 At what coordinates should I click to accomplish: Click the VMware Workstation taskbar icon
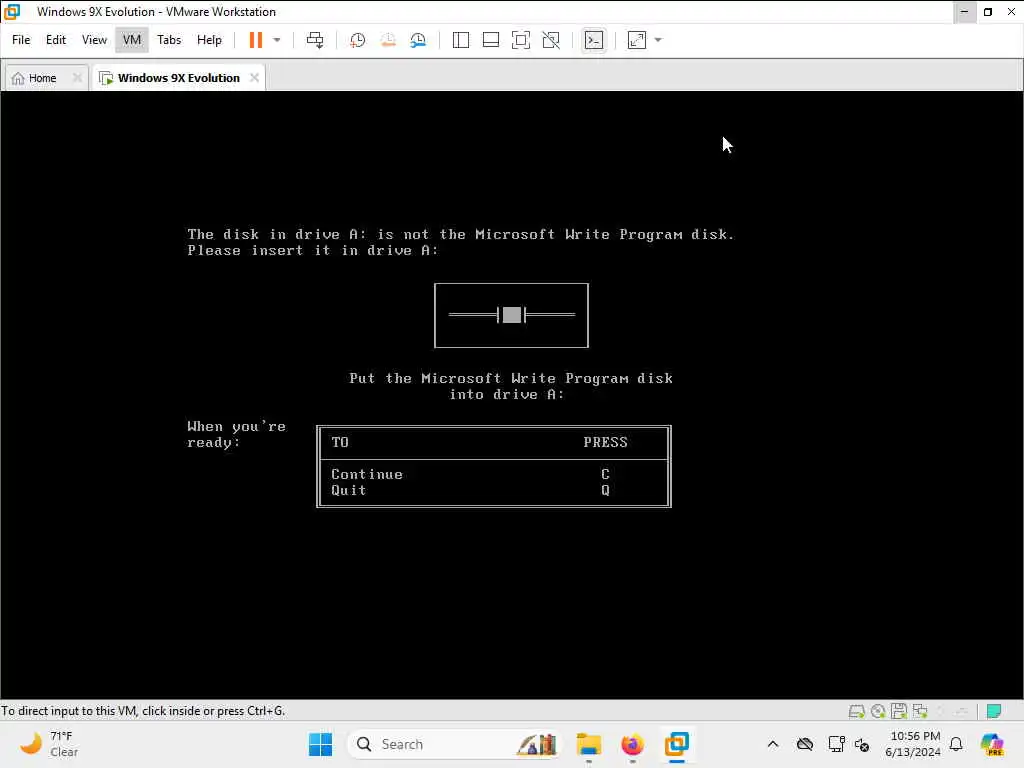pos(677,744)
